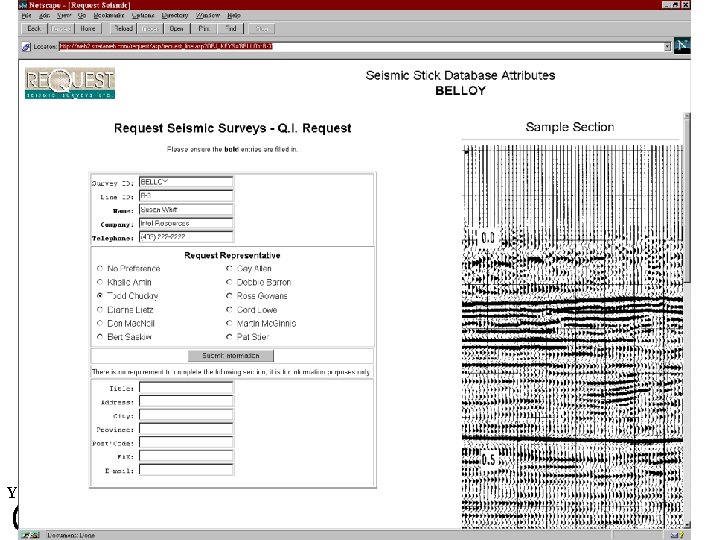Screen dimensions: 720x540
Task: Open the Window menu
Action: (x=208, y=15)
